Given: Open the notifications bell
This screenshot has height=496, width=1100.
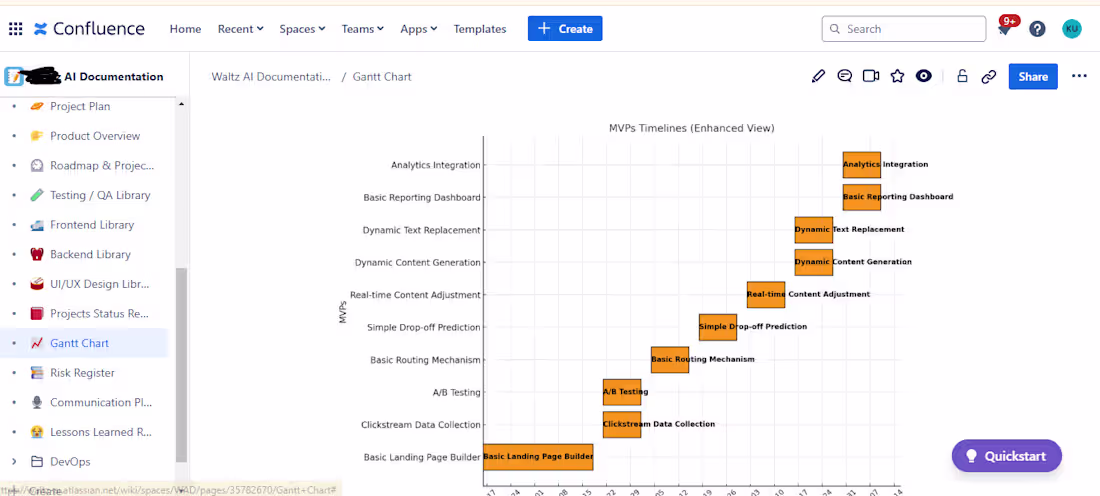Looking at the screenshot, I should [1004, 30].
